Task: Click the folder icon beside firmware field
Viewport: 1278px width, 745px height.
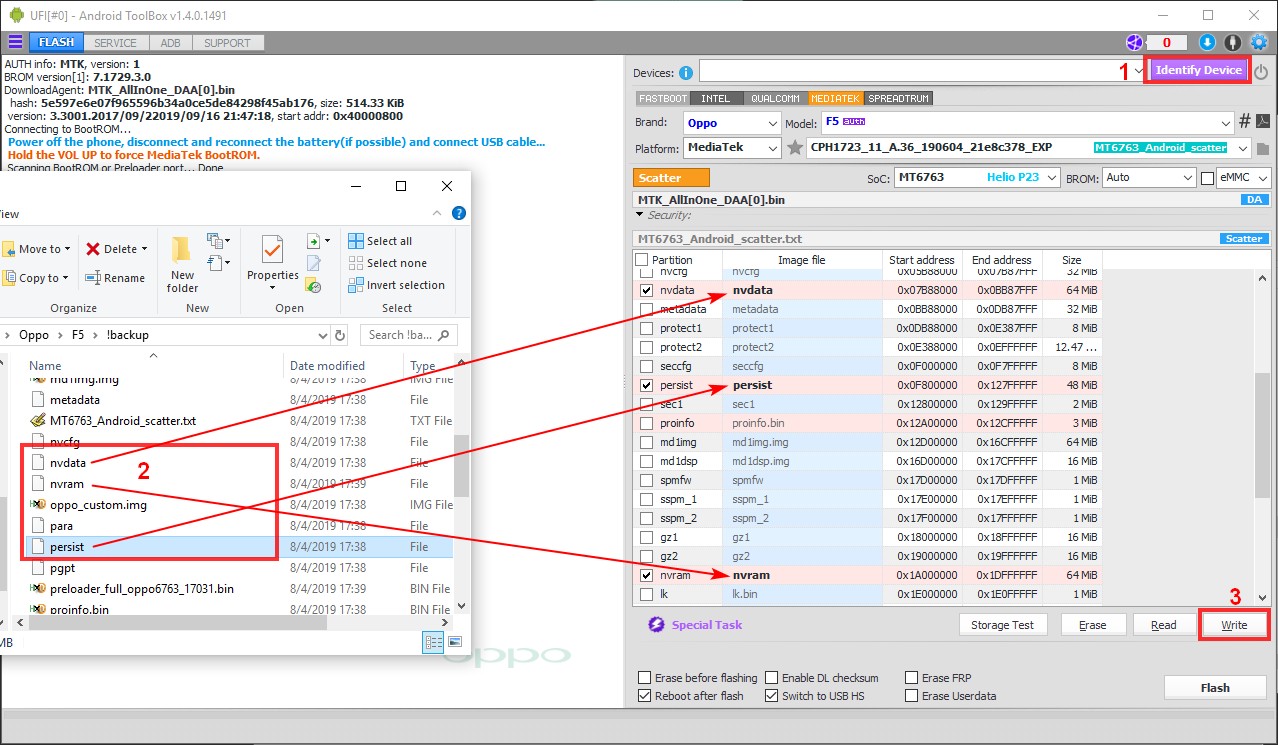Action: point(1263,148)
